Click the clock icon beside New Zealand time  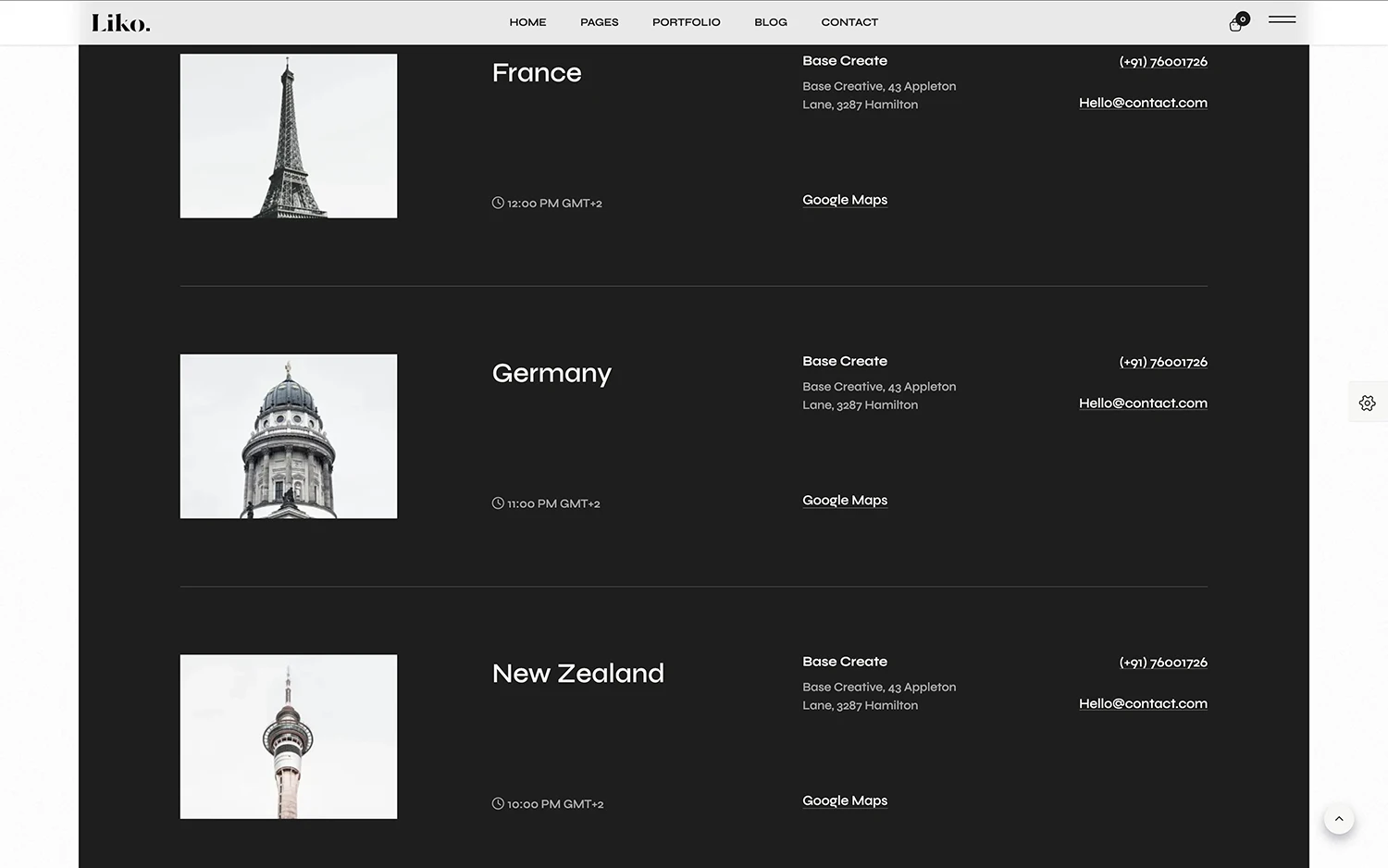click(x=498, y=804)
